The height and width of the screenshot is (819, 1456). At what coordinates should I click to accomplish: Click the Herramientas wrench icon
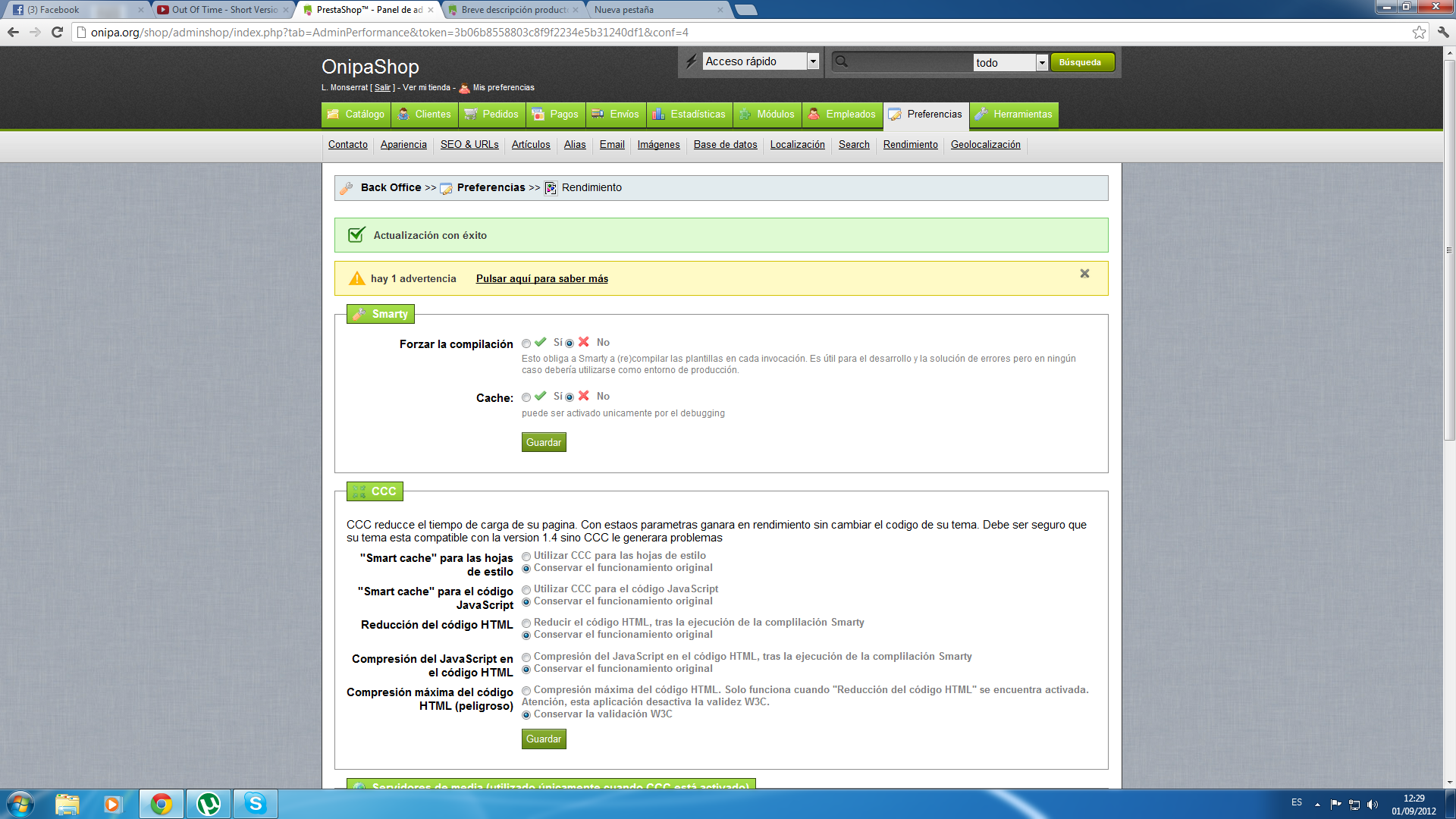(x=981, y=115)
